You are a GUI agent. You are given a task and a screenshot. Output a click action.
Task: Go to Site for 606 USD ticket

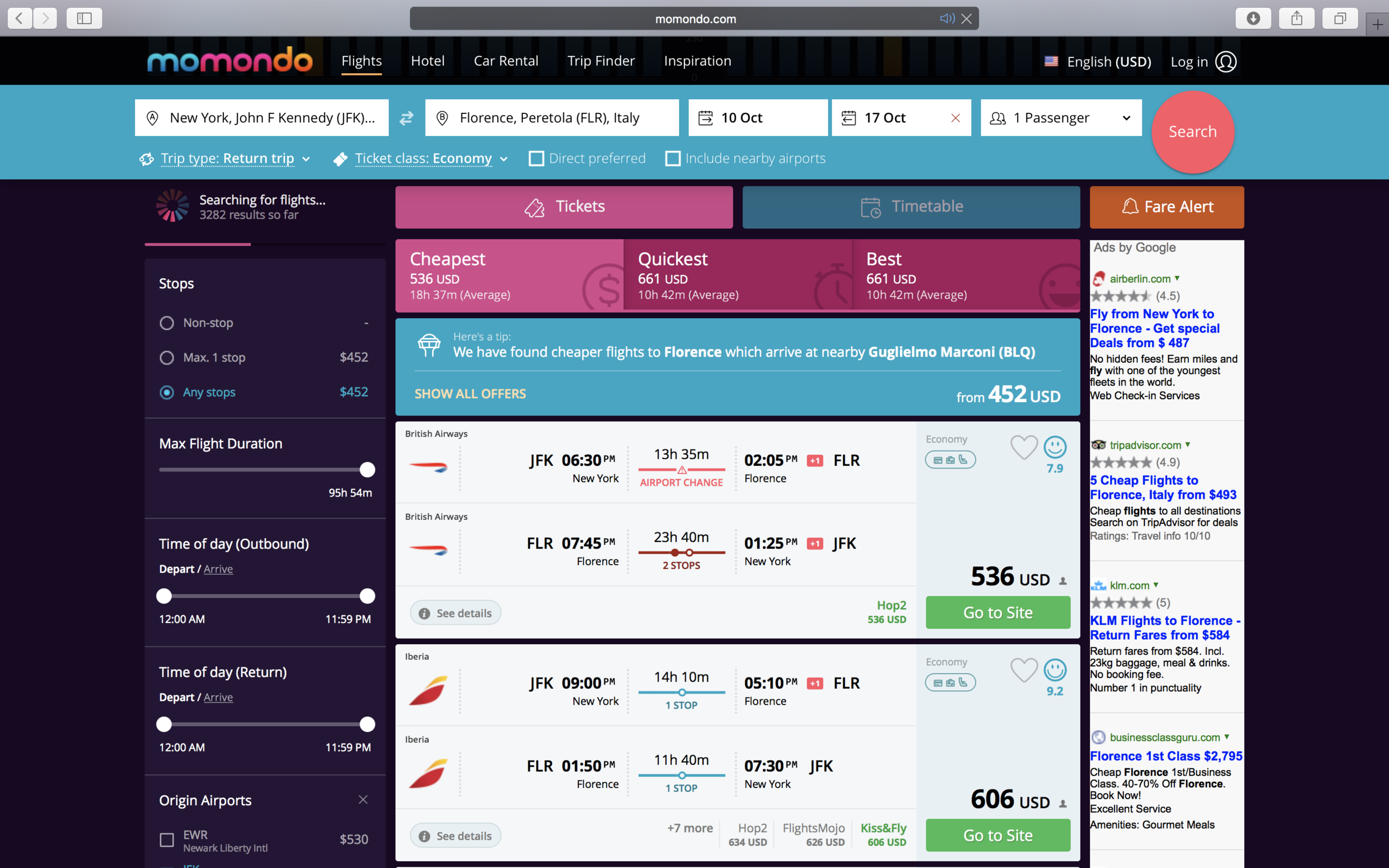pyautogui.click(x=998, y=835)
